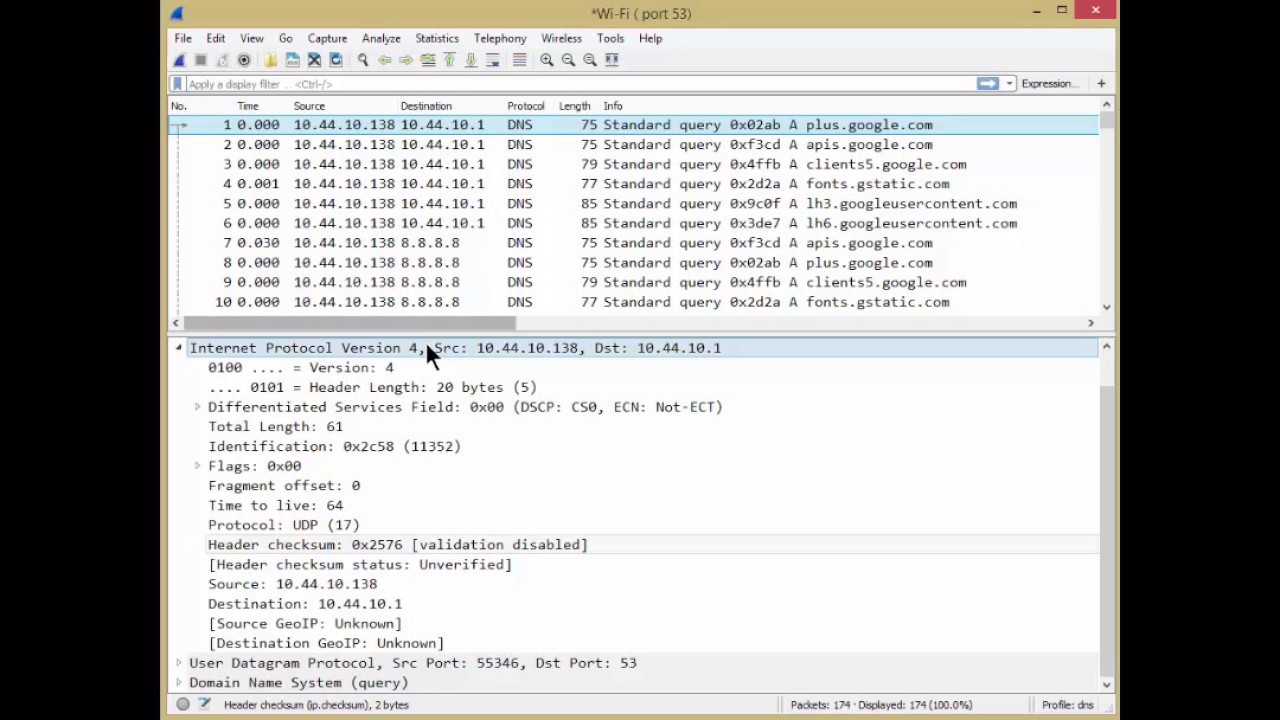Click the packet details vertical scrollbar thumb
1280x720 pixels.
pos(1106,530)
